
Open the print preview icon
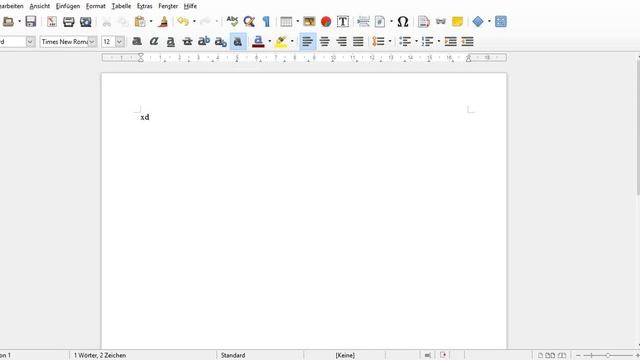(x=85, y=22)
